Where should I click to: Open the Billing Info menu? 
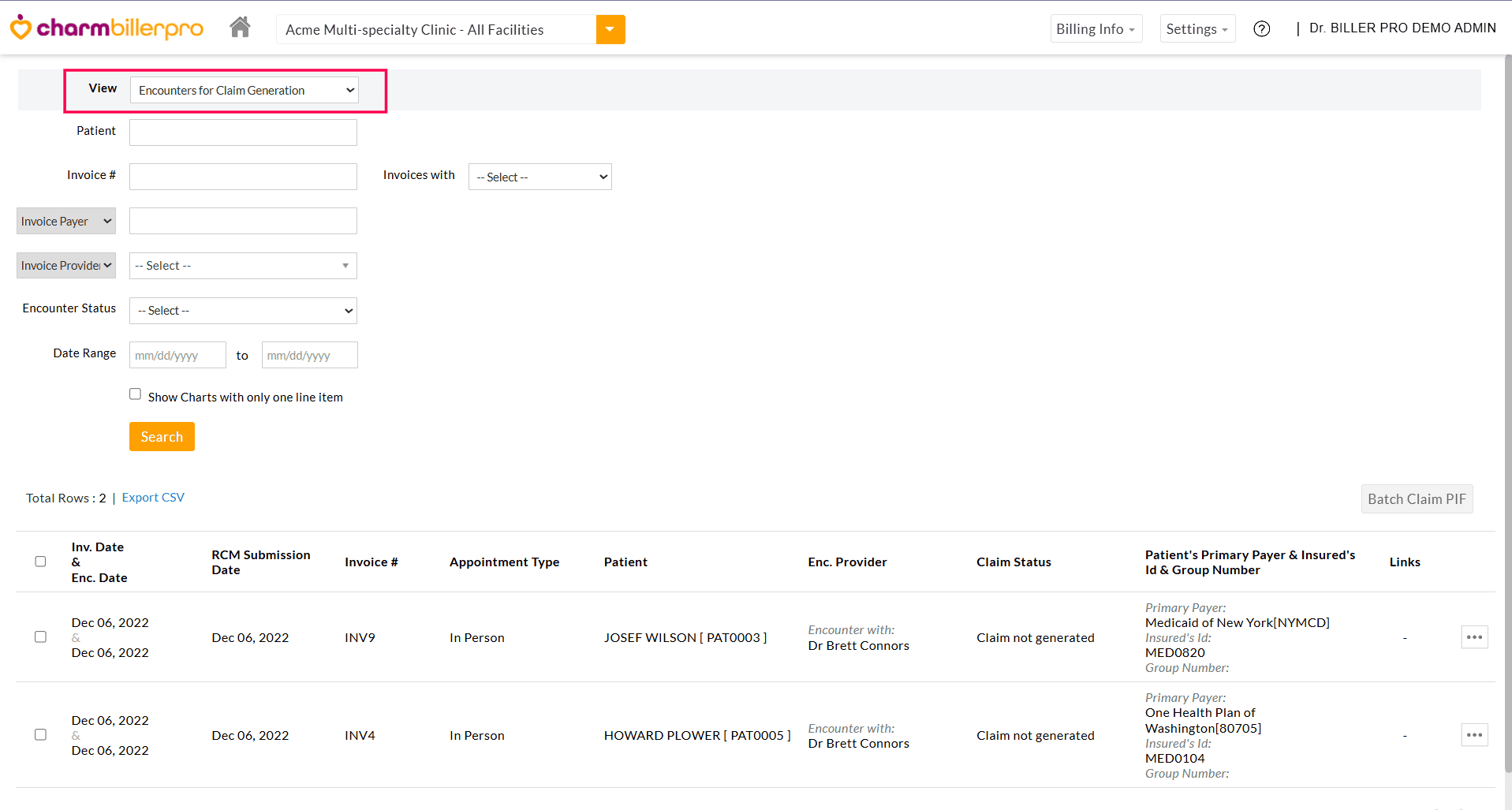click(1096, 29)
